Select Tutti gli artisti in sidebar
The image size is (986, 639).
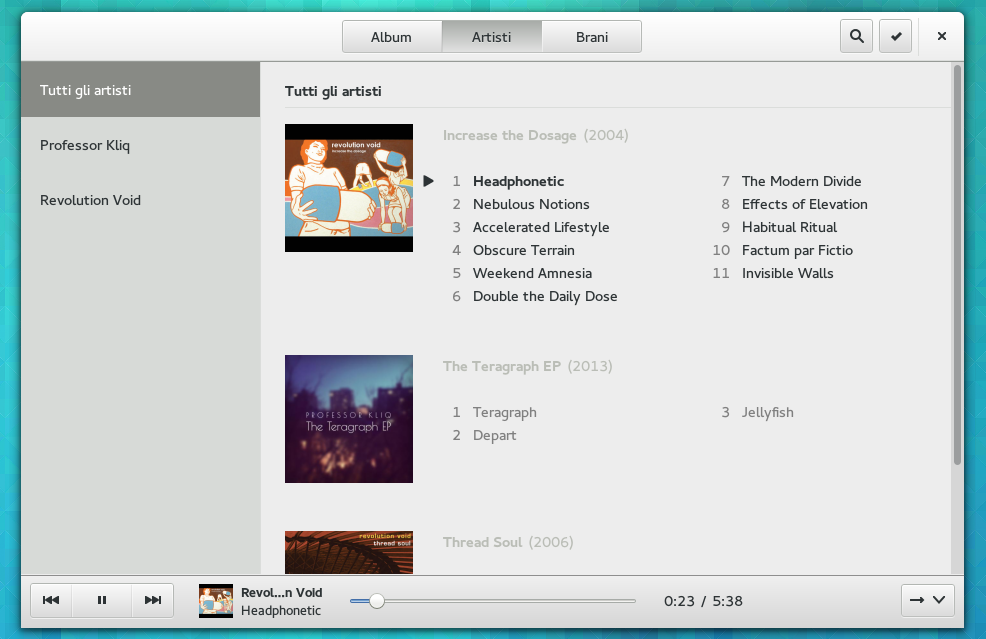pyautogui.click(x=140, y=90)
